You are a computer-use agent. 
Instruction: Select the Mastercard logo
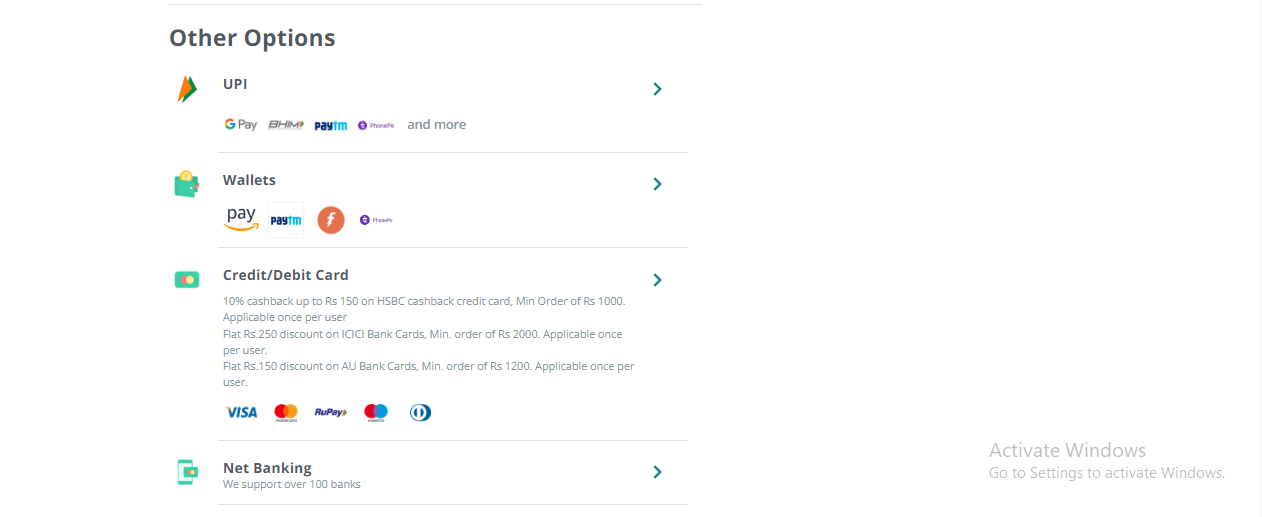tap(286, 412)
